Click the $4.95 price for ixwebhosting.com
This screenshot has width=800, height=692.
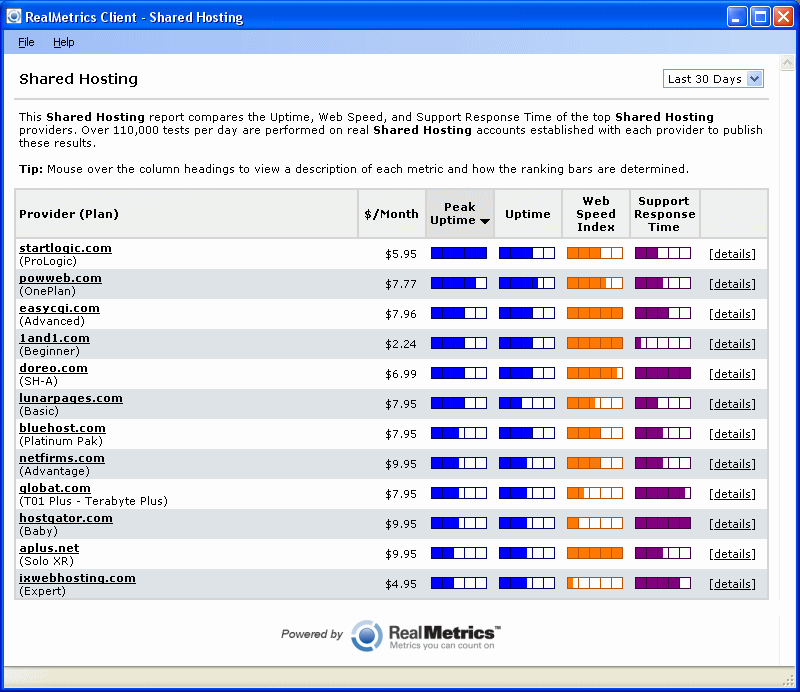[401, 584]
